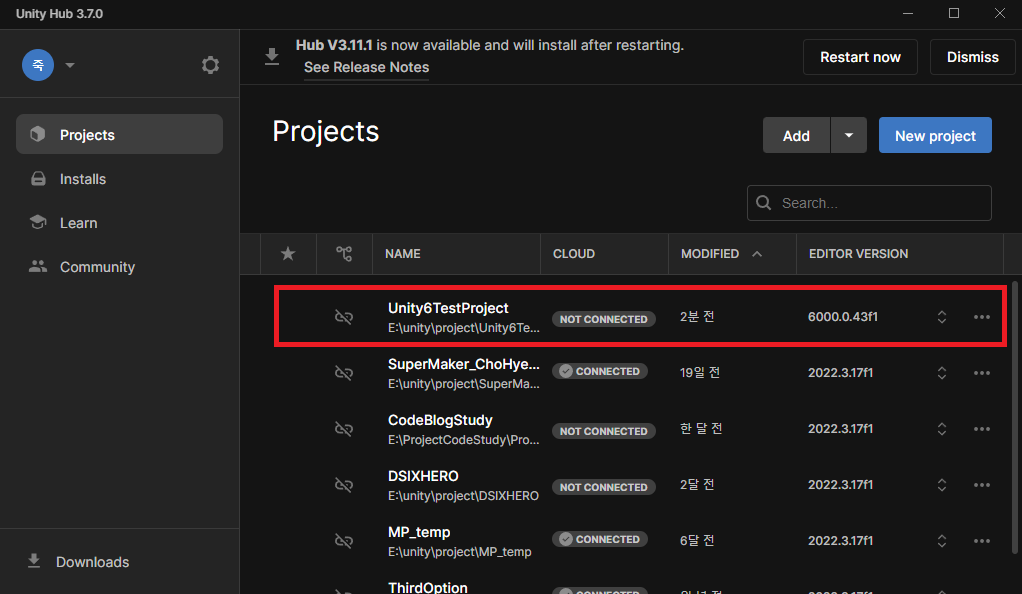Sort projects by CLOUD column
1022x594 pixels.
click(574, 254)
